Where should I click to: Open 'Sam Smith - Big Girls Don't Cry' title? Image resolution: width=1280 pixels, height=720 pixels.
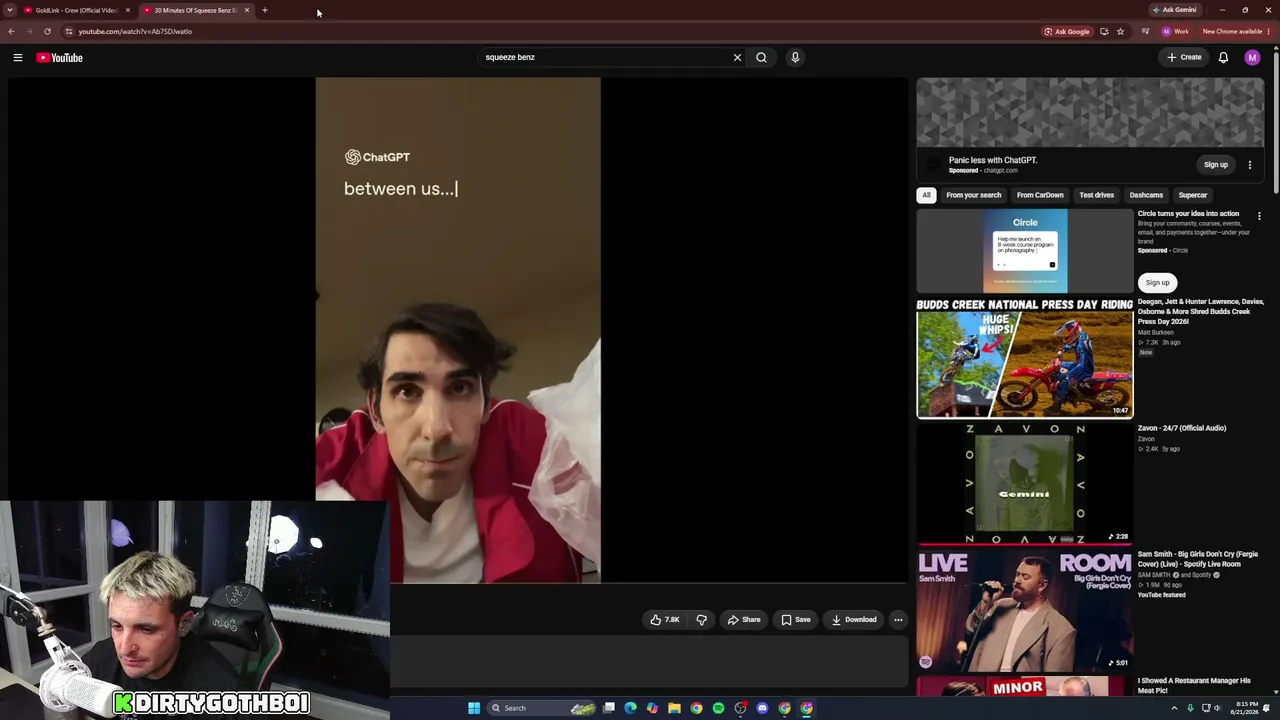tap(1198, 559)
